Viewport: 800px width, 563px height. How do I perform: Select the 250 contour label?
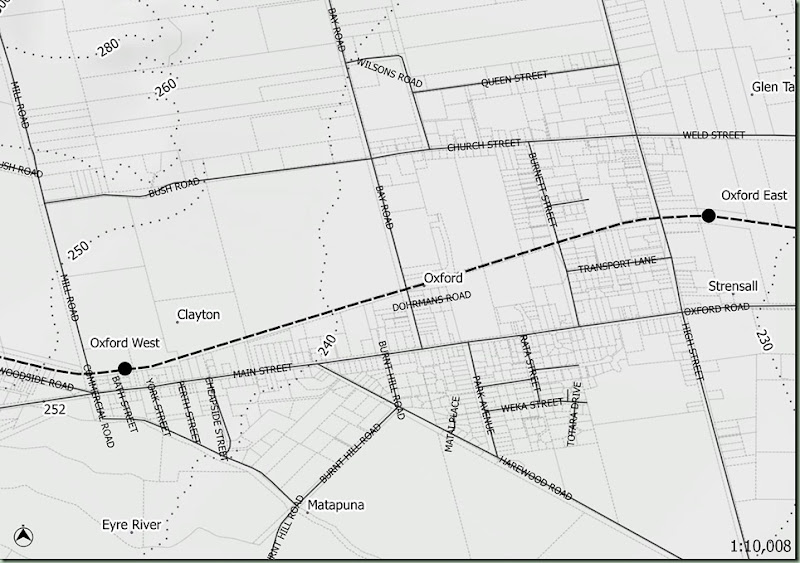click(78, 250)
